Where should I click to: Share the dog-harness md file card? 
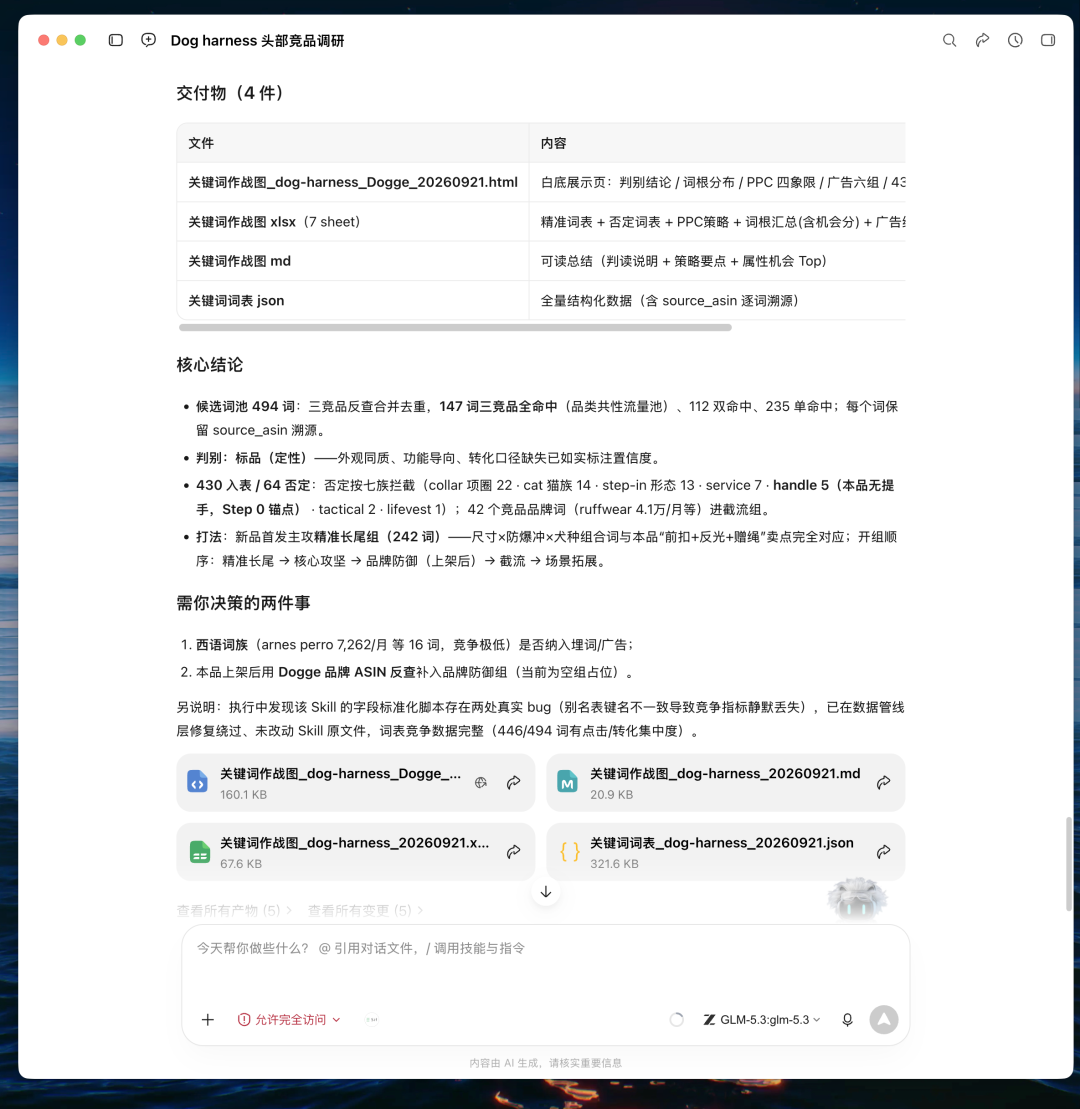pyautogui.click(x=883, y=782)
